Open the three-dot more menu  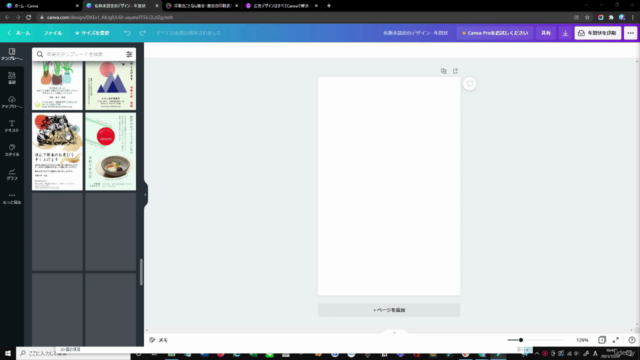point(631,33)
